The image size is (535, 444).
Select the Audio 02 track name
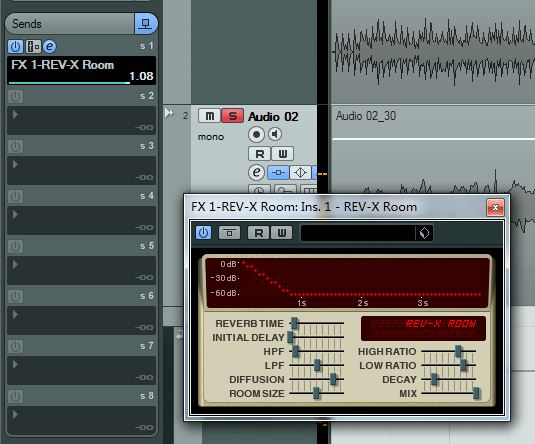pyautogui.click(x=273, y=117)
